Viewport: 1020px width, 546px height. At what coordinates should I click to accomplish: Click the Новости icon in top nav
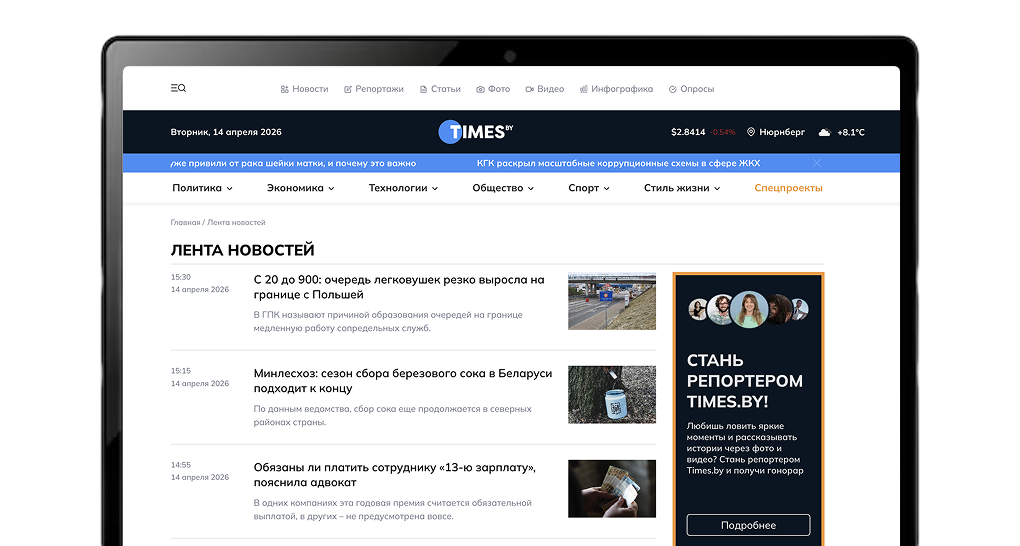coord(284,89)
